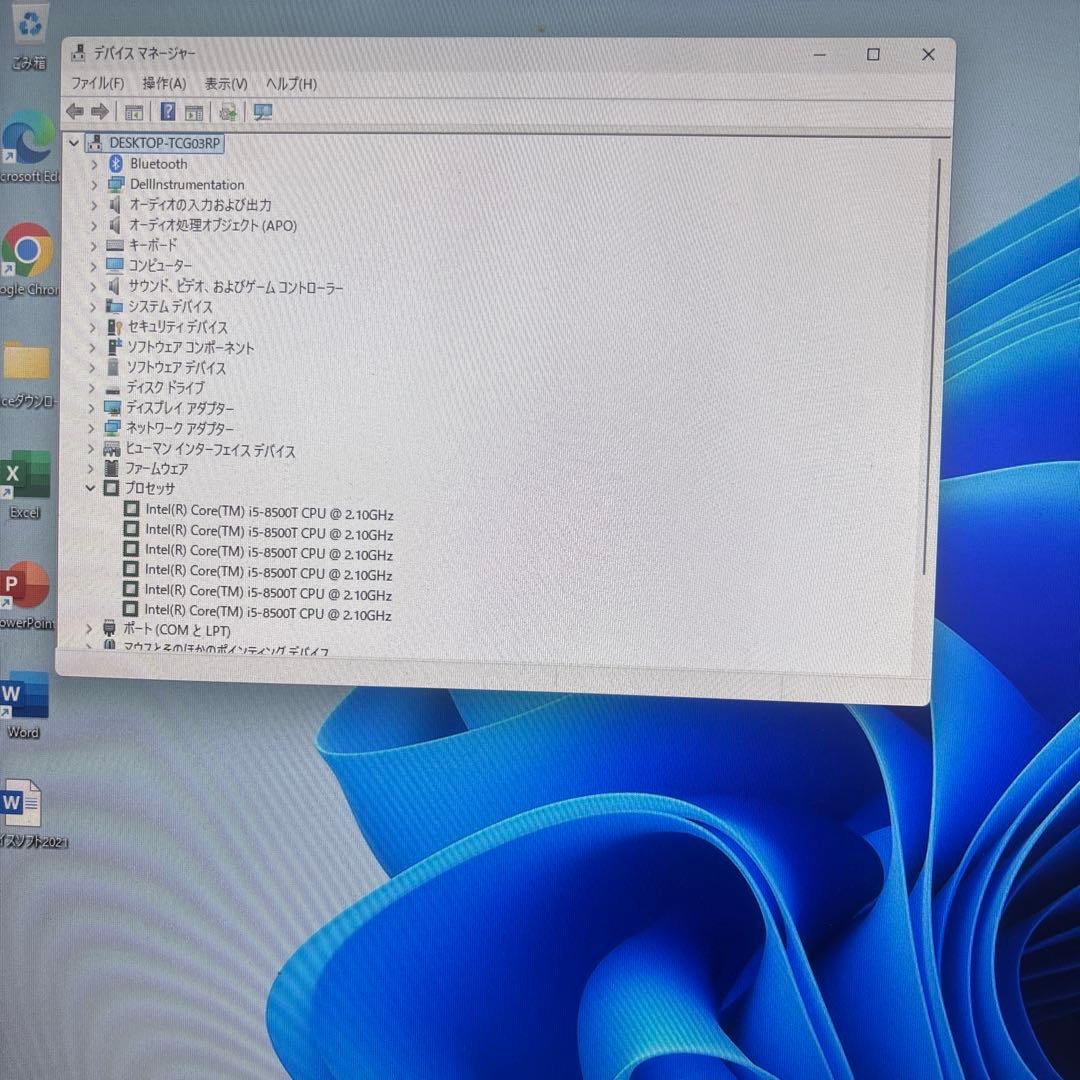The image size is (1080, 1080).
Task: Toggle the console tree pane toolbar icon
Action: pos(133,111)
